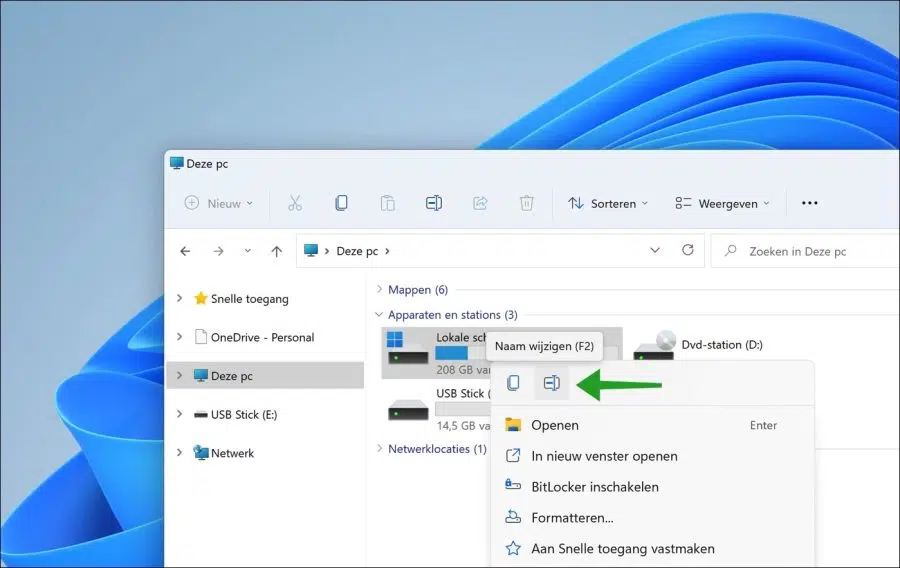Click the chevron after Deze pc breadcrumb
This screenshot has width=900, height=568.
point(387,251)
